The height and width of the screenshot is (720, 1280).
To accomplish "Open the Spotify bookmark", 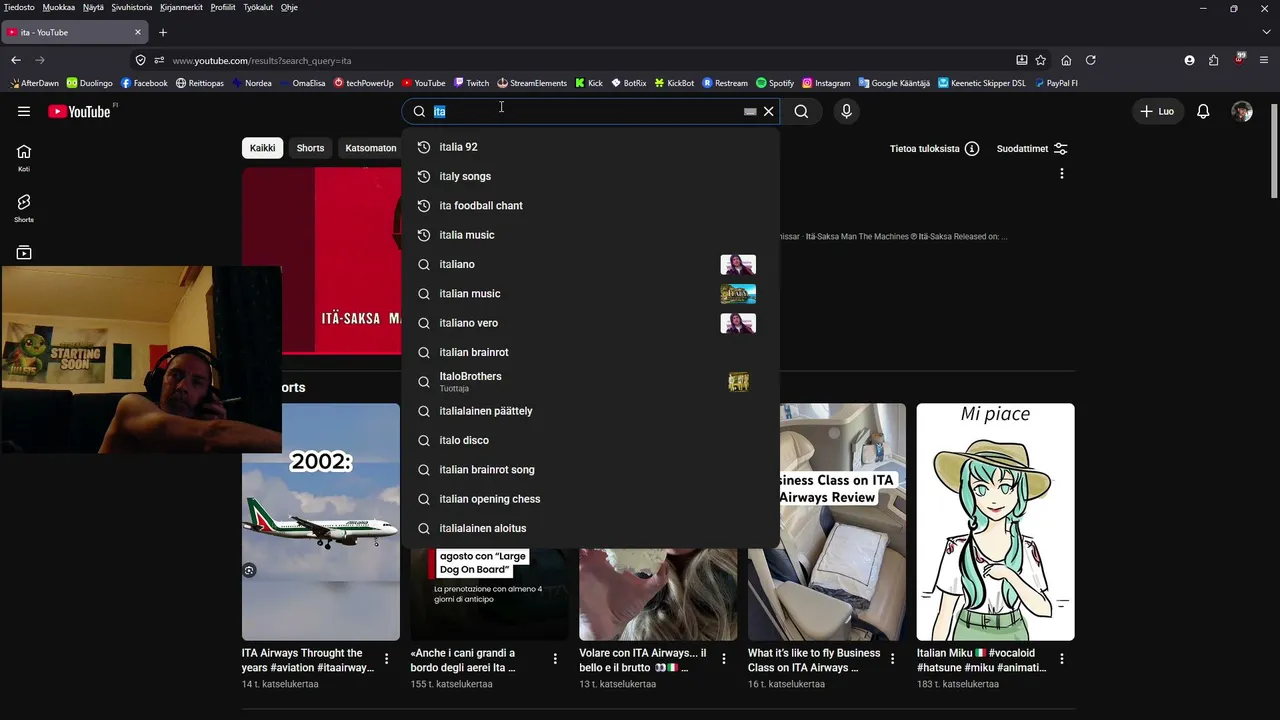I will (x=775, y=83).
